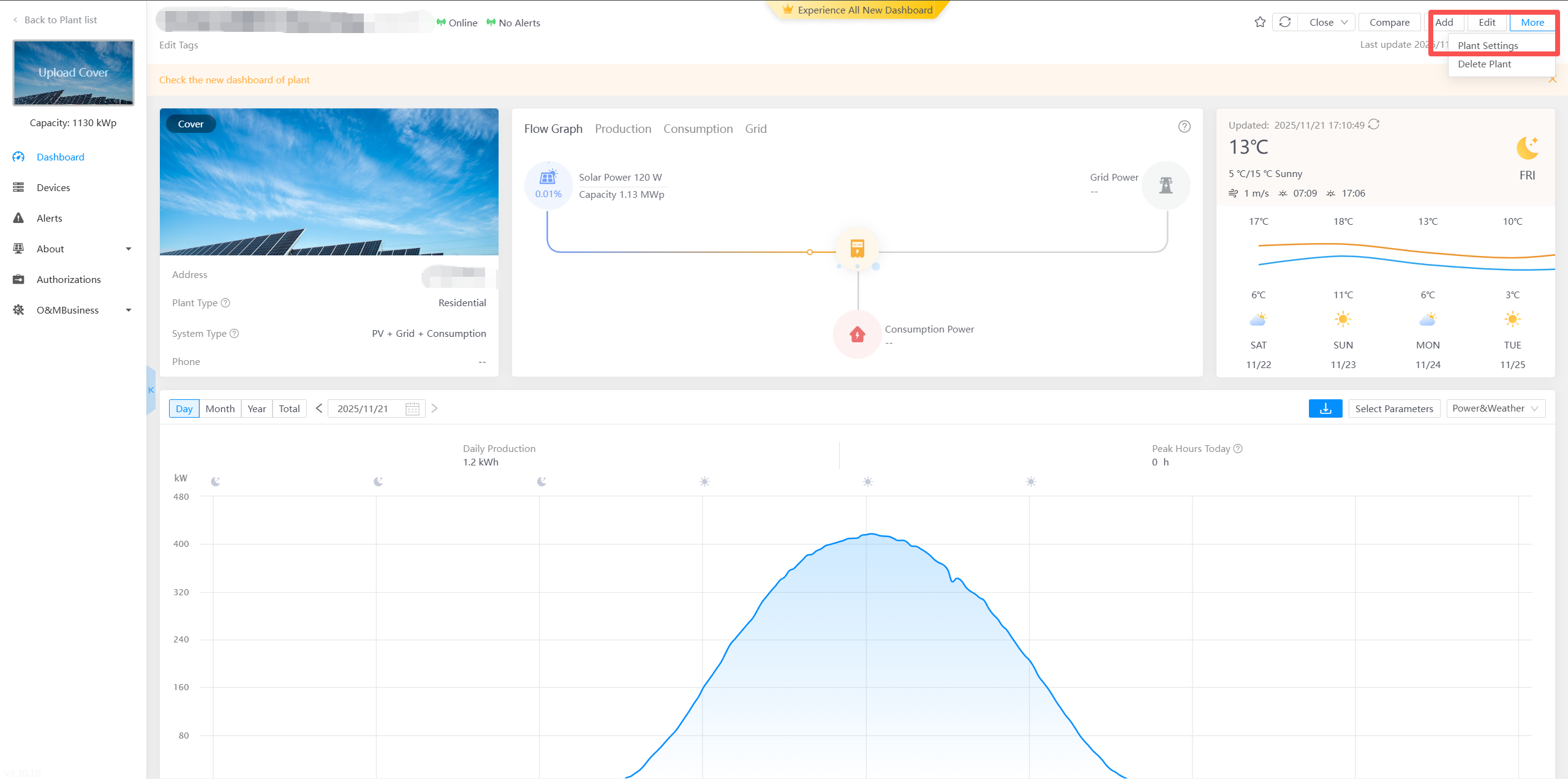Image resolution: width=1568 pixels, height=779 pixels.
Task: Click the Upload Cover thumbnail
Action: click(73, 72)
